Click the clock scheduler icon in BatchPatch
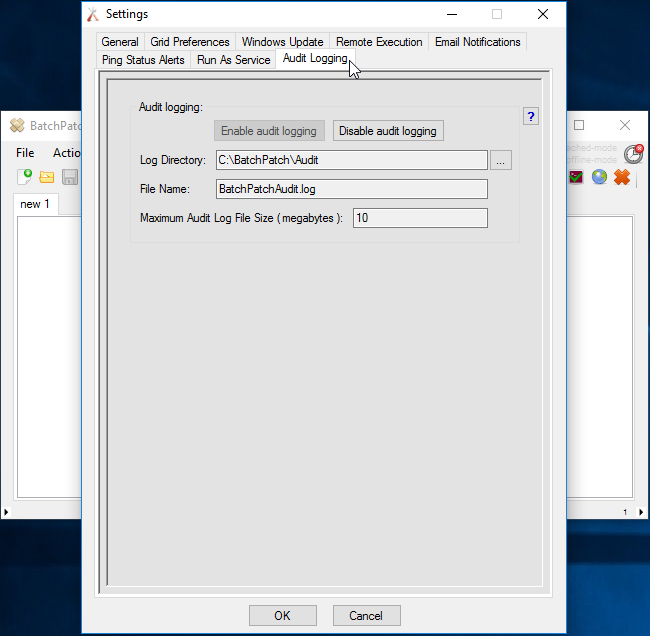Viewport: 650px width, 636px height. point(633,154)
